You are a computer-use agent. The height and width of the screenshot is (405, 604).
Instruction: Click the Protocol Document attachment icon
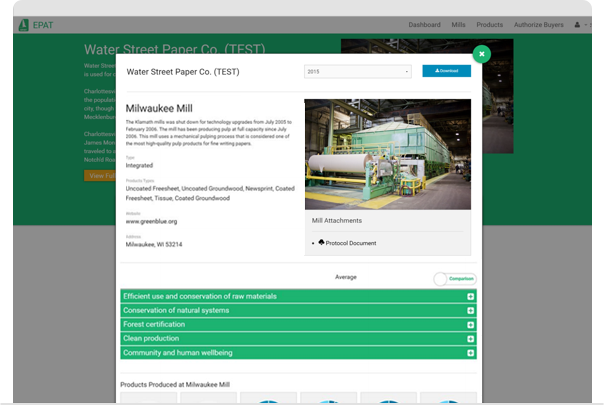coord(321,242)
